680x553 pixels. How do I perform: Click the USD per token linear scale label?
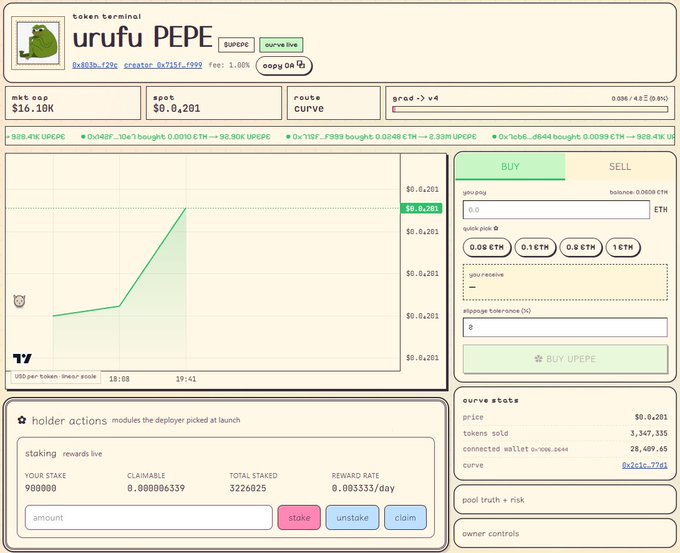point(56,376)
